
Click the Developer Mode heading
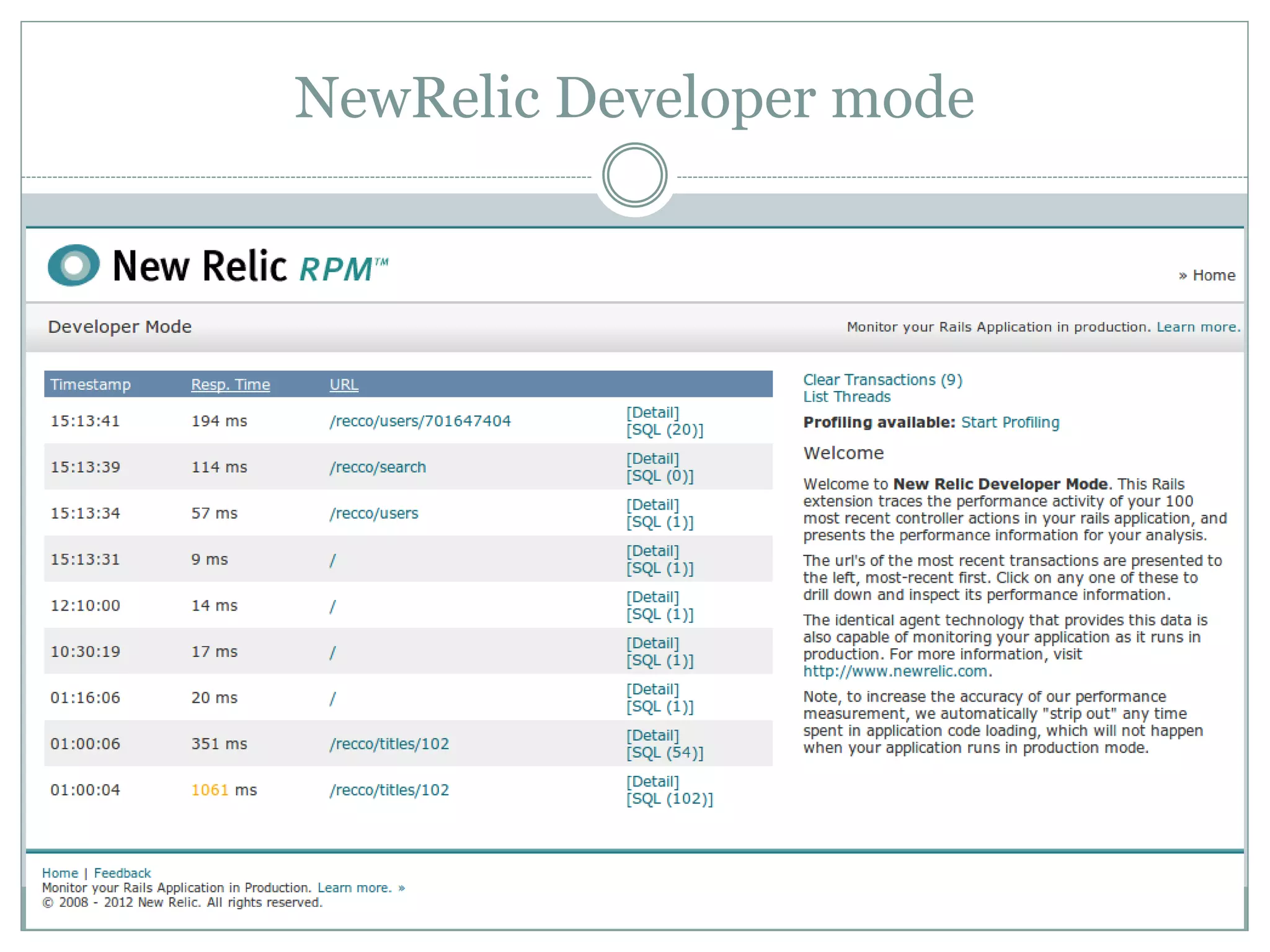[x=120, y=327]
